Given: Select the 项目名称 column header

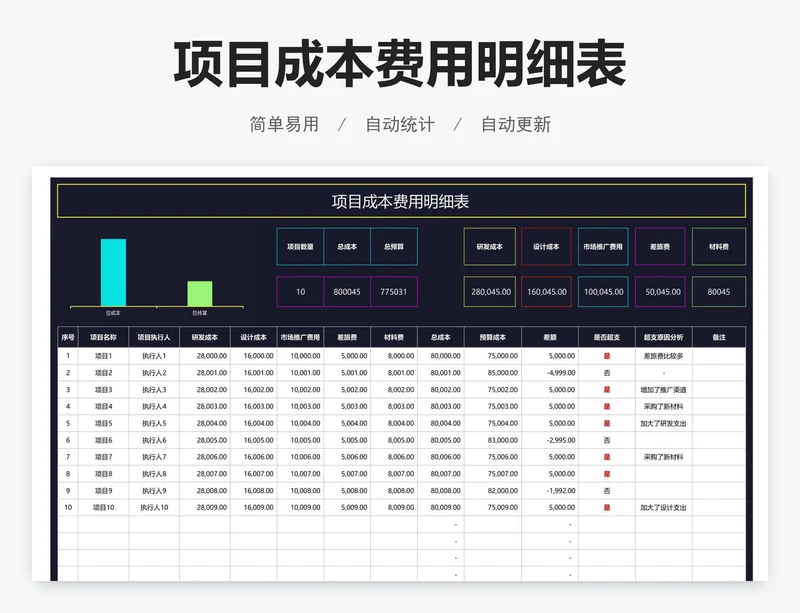Looking at the screenshot, I should tap(104, 337).
